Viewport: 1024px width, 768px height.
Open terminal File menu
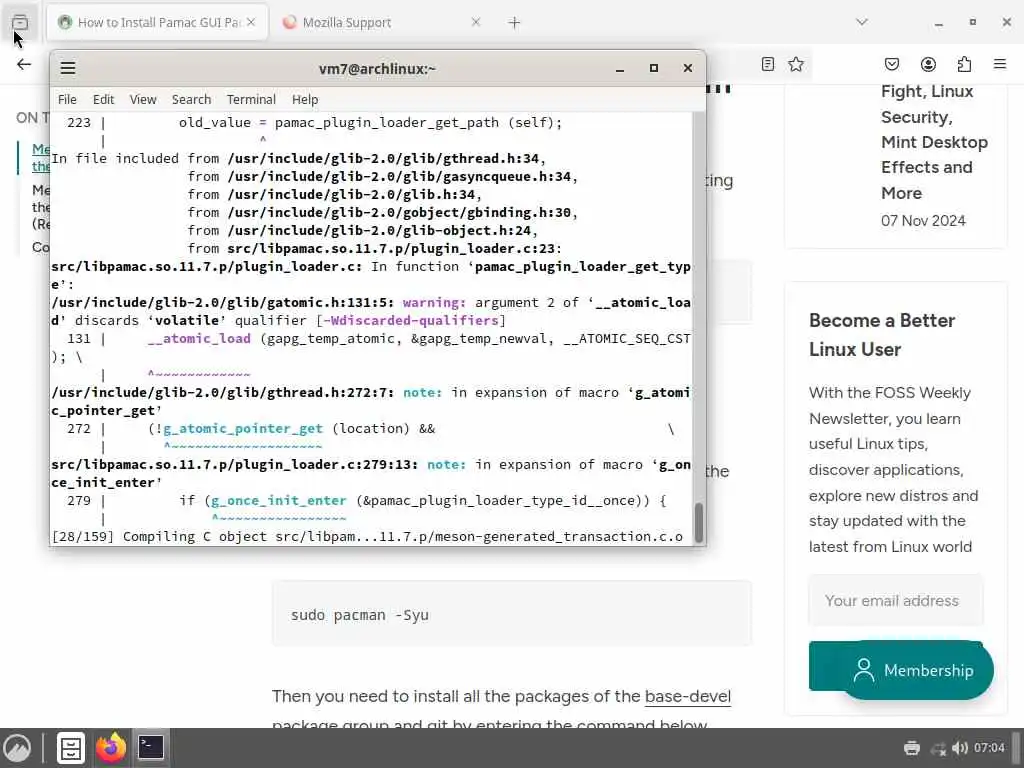point(67,99)
